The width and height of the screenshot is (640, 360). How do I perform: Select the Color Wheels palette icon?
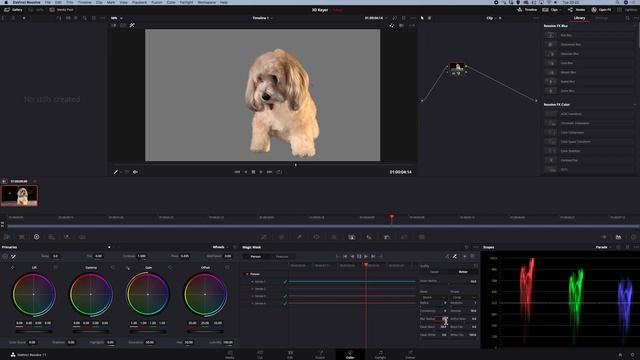click(36, 237)
